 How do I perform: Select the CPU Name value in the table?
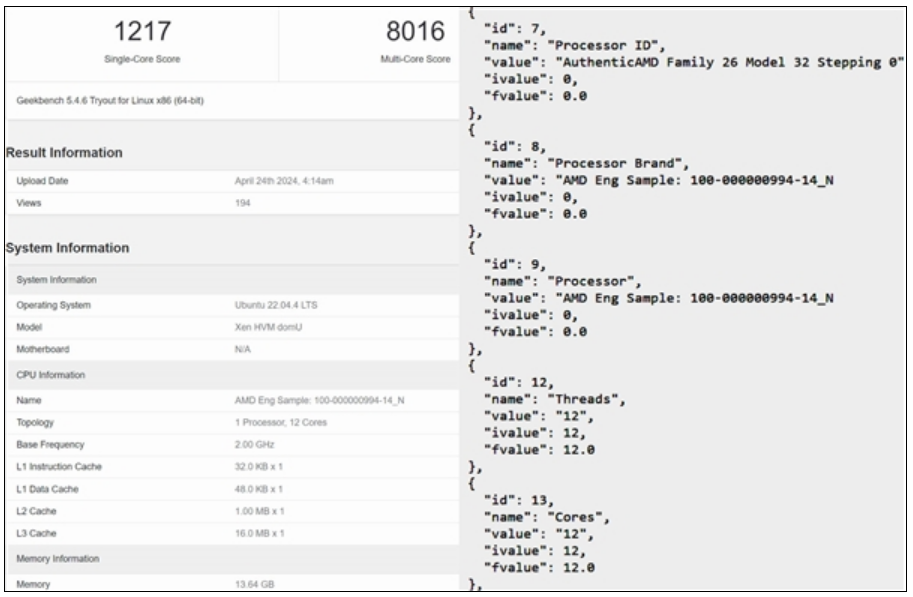[320, 401]
